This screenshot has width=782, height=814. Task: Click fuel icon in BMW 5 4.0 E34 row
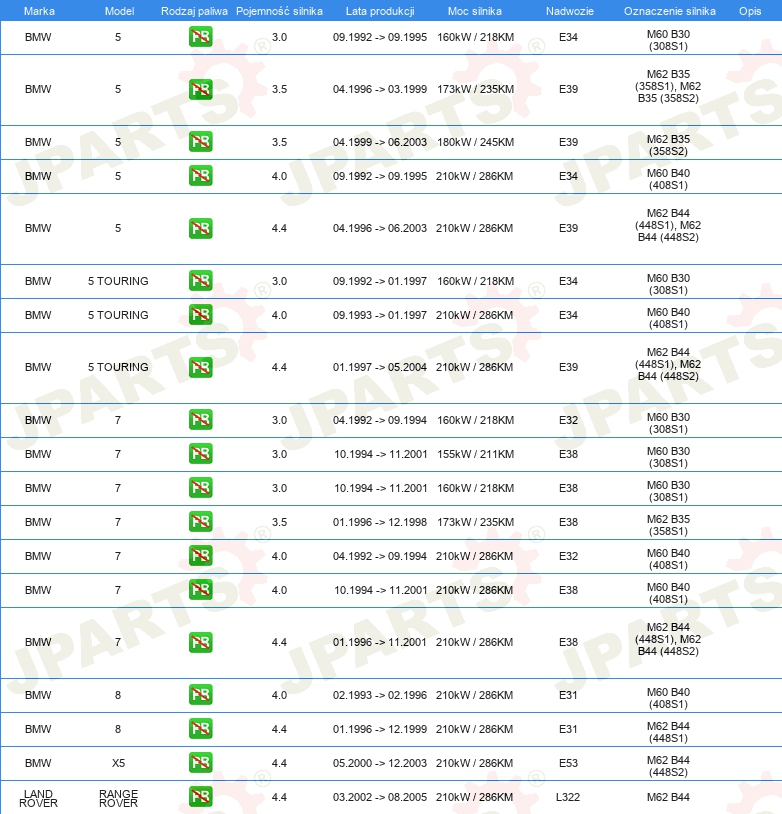(x=200, y=176)
